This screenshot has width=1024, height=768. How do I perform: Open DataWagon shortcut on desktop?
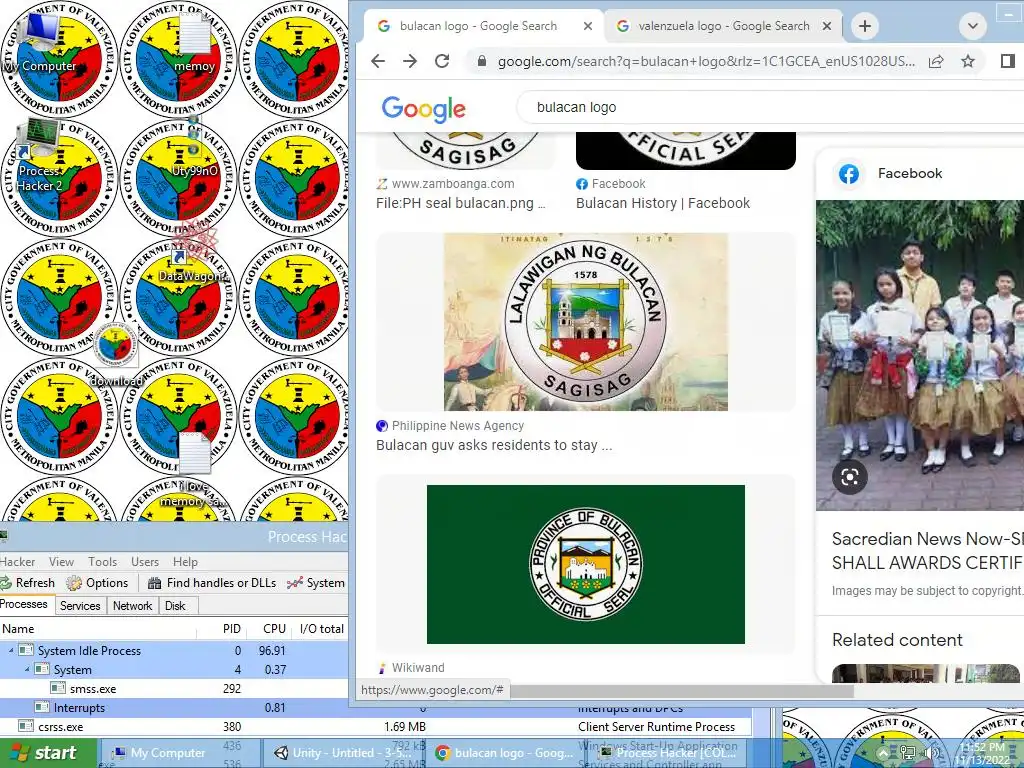[194, 253]
